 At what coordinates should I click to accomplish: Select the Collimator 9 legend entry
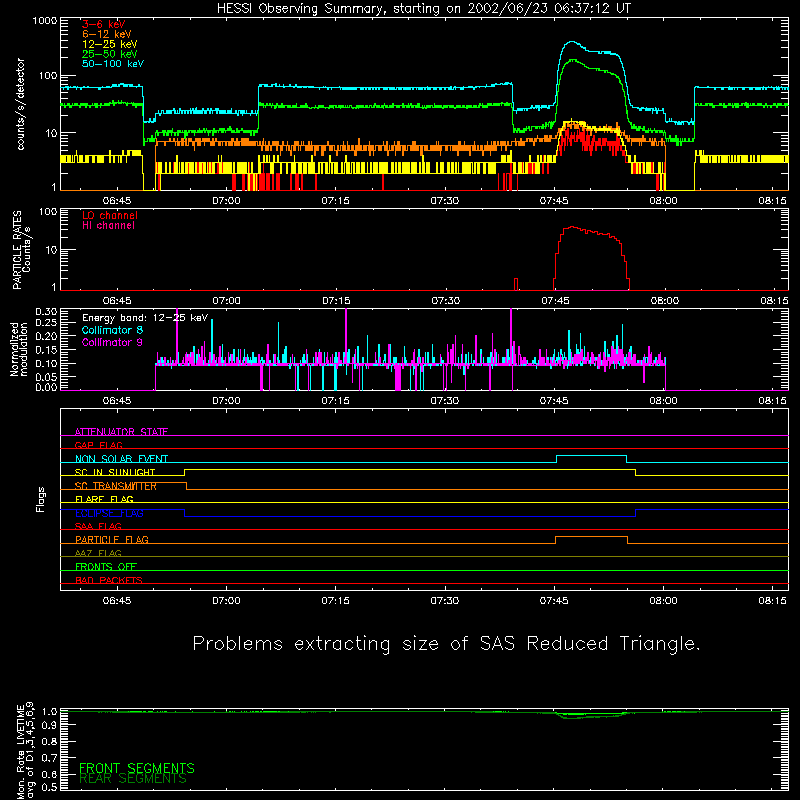point(112,342)
